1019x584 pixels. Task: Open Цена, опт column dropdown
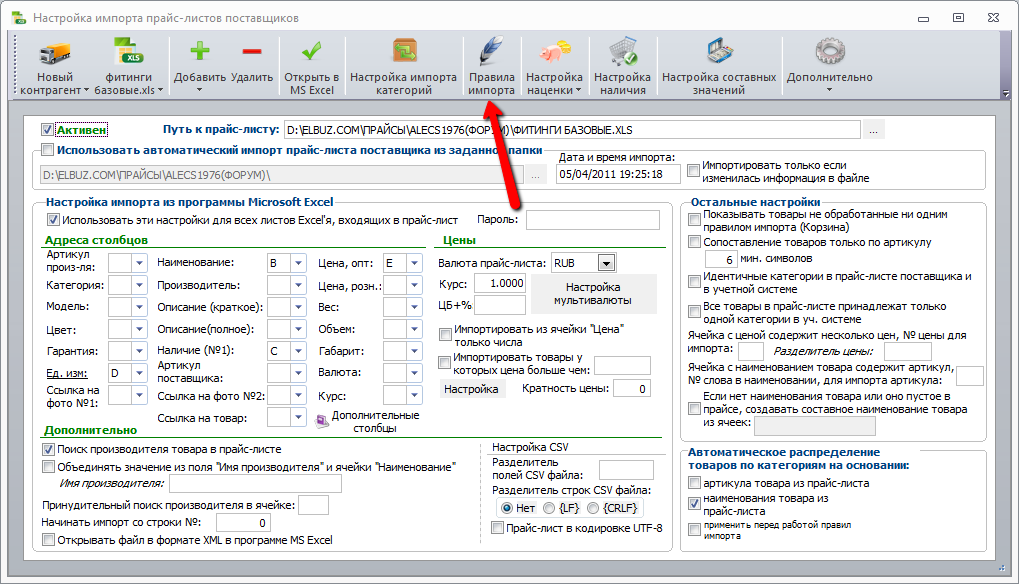[414, 263]
